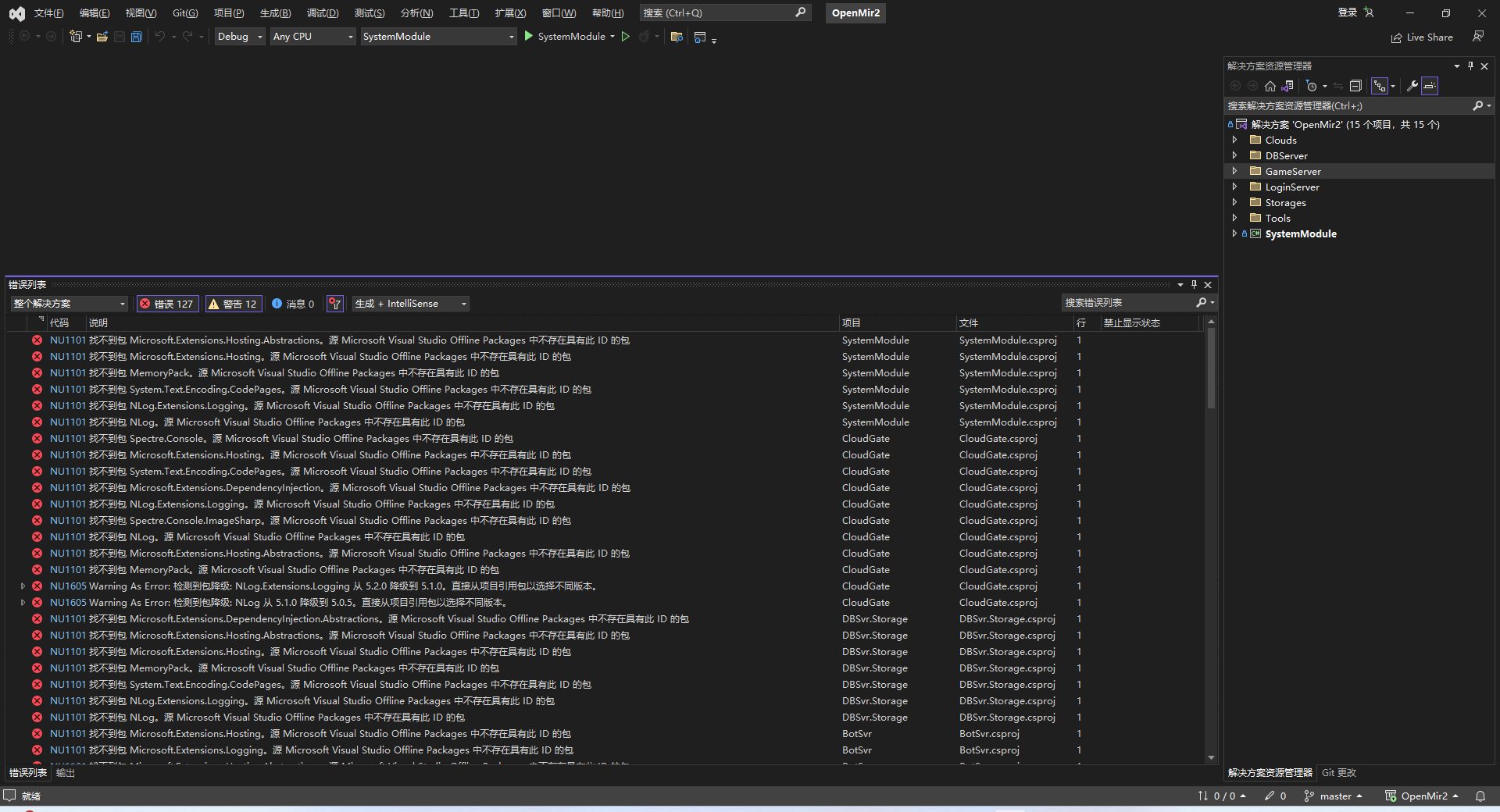Click the OpenMir2 repository button in status bar
This screenshot has height=812, width=1500.
click(1422, 796)
